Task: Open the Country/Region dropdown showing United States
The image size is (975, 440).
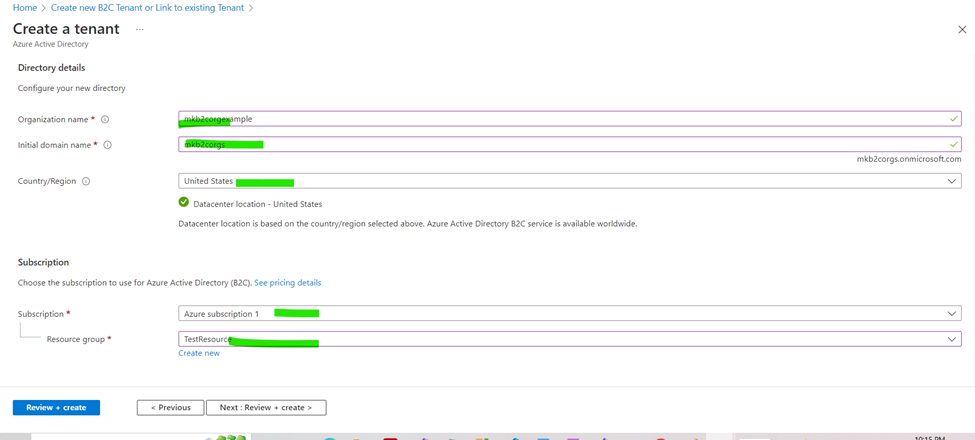Action: pyautogui.click(x=570, y=181)
